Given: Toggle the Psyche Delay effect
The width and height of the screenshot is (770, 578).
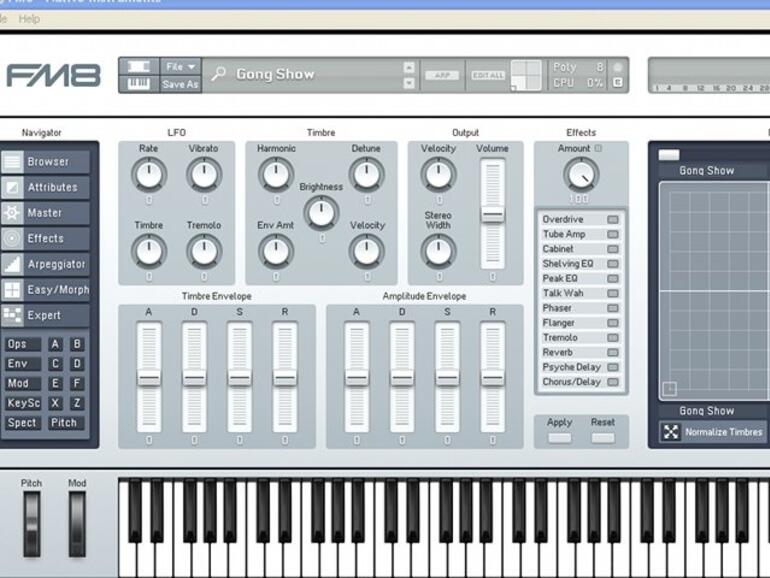Looking at the screenshot, I should click(613, 367).
